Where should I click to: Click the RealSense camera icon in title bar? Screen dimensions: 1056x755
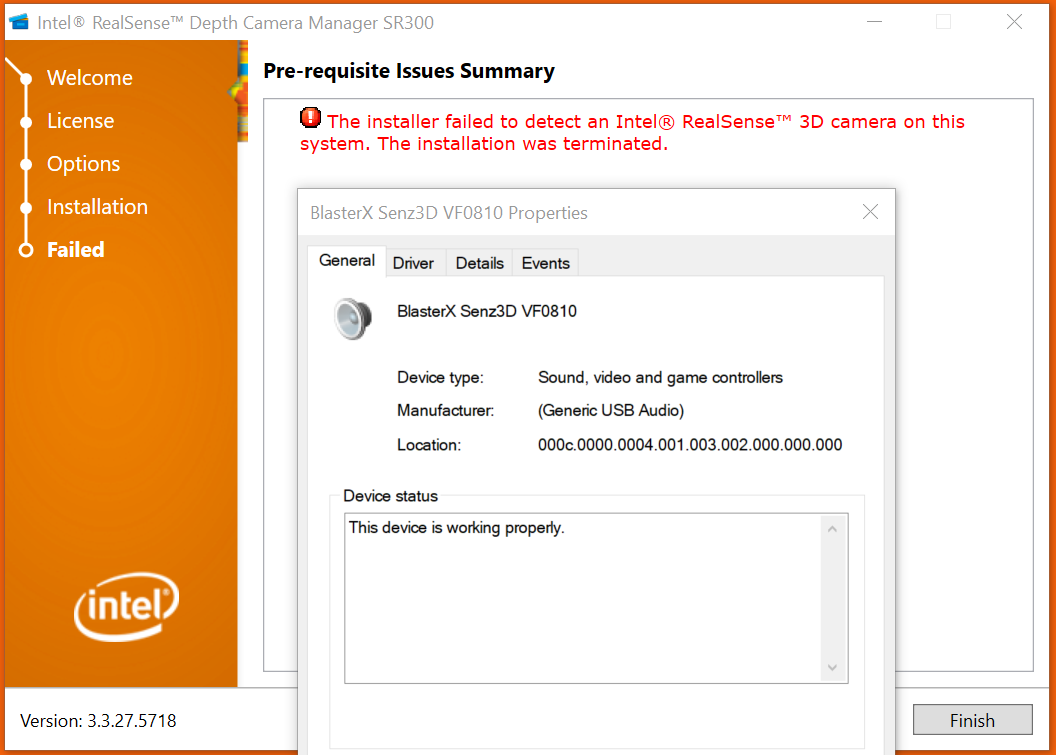[x=18, y=22]
